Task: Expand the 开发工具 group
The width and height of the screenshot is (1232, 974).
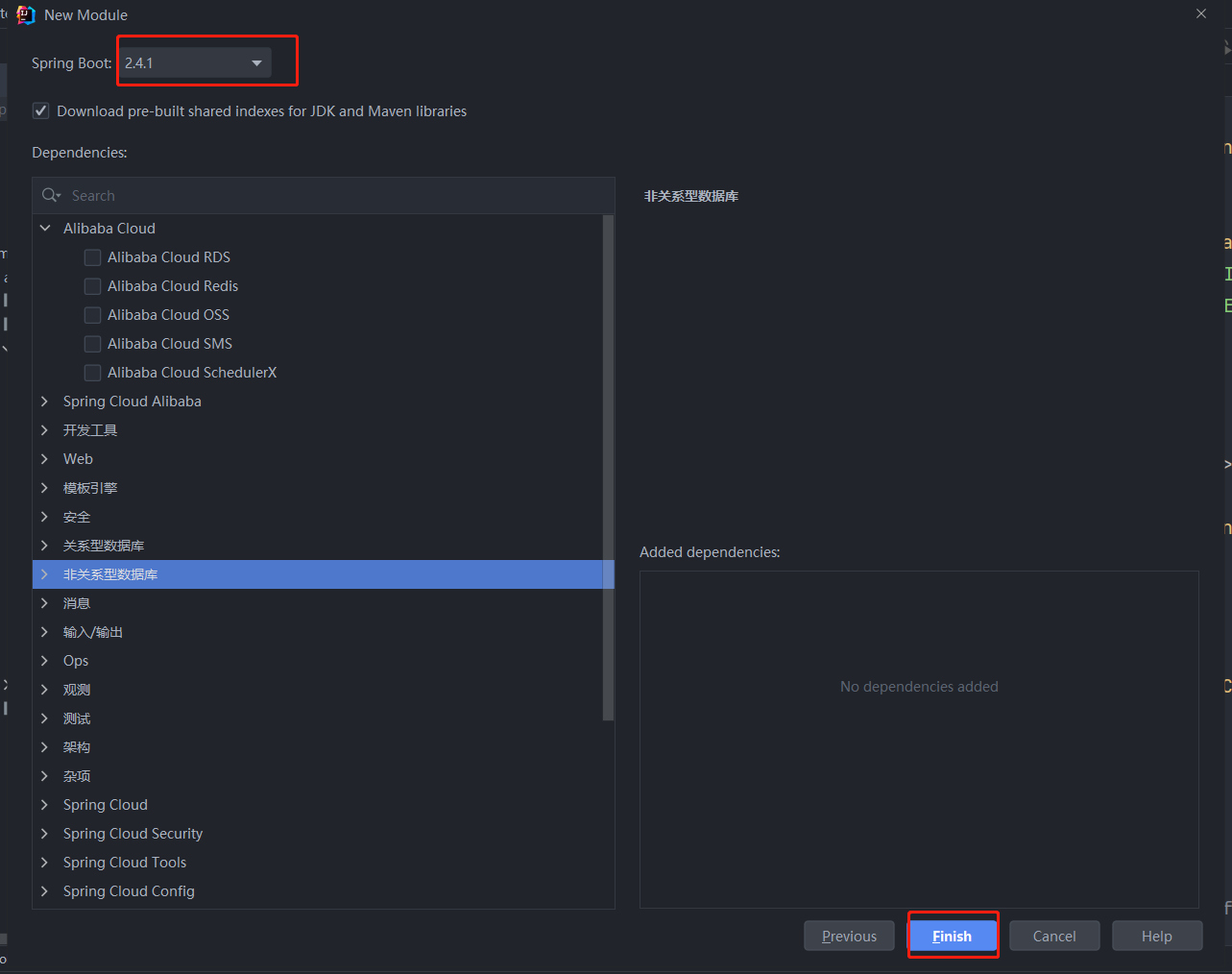Action: point(44,429)
